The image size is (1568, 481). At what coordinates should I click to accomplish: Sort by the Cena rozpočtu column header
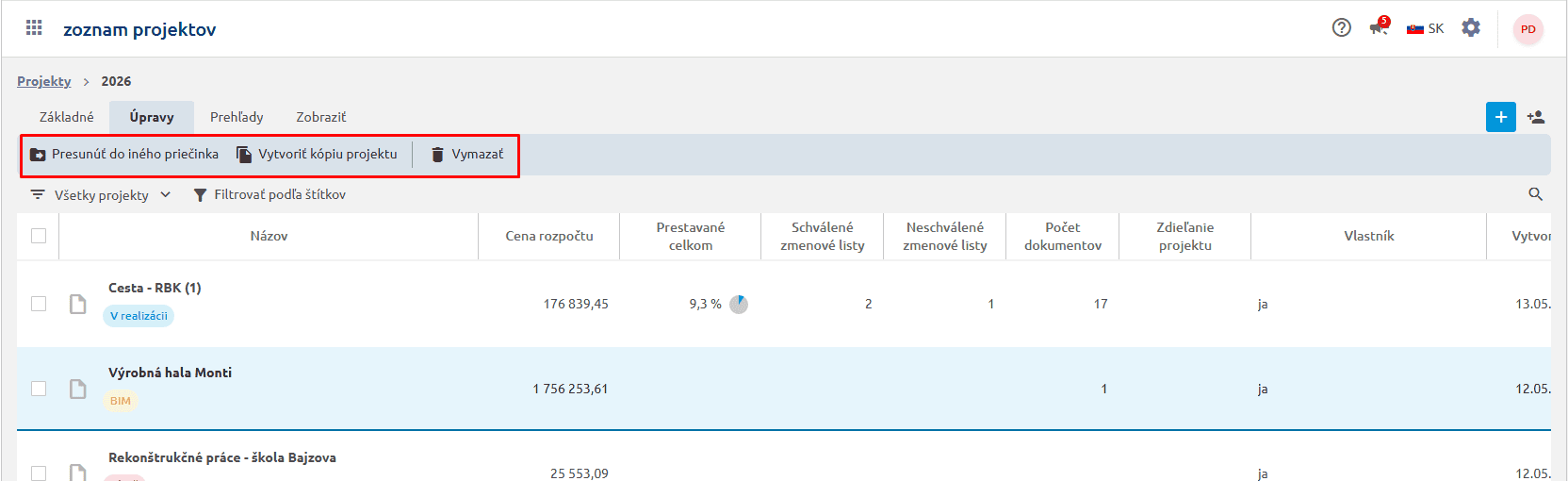(549, 236)
